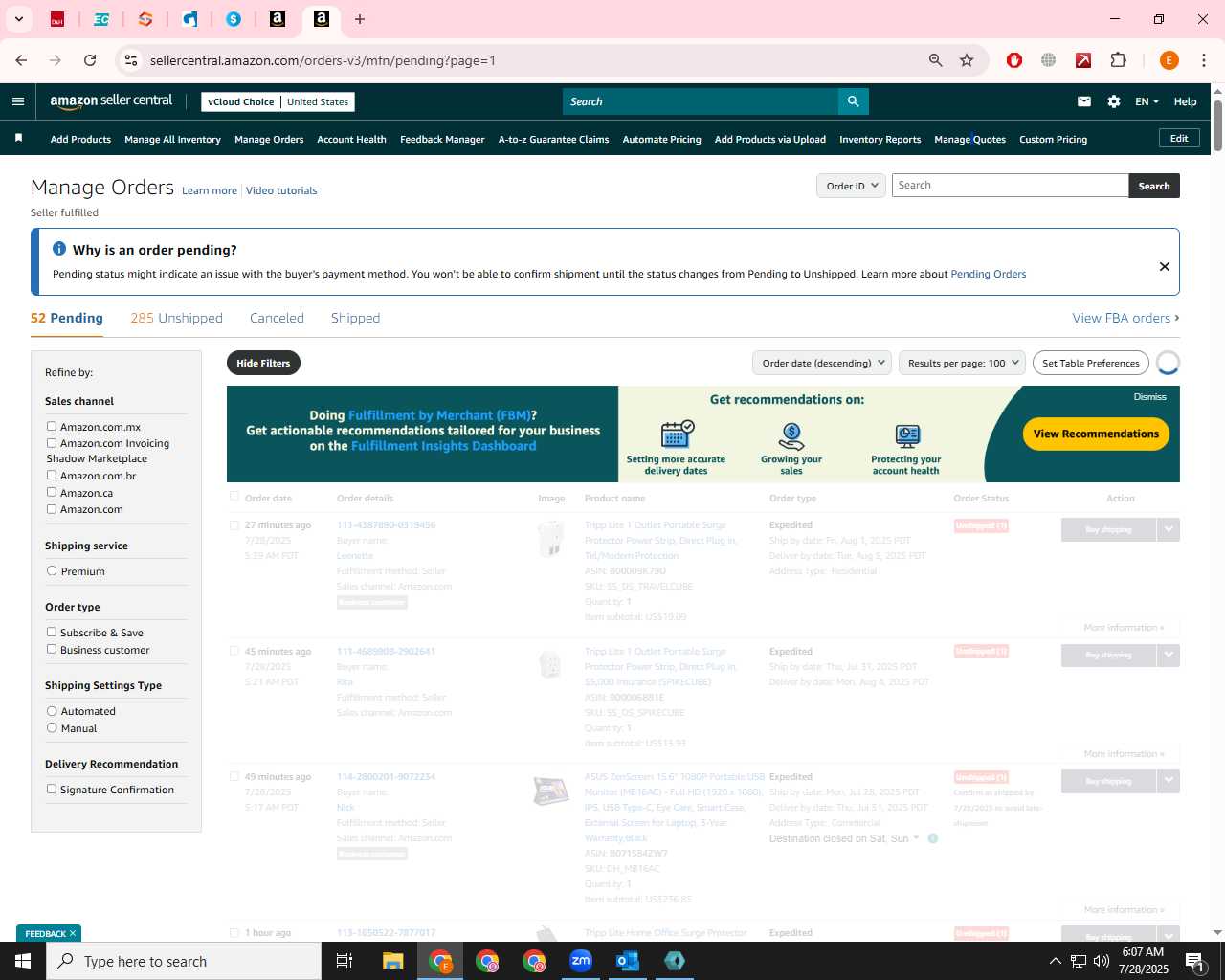The image size is (1225, 980).
Task: Open the hamburger navigation menu
Action: click(18, 101)
